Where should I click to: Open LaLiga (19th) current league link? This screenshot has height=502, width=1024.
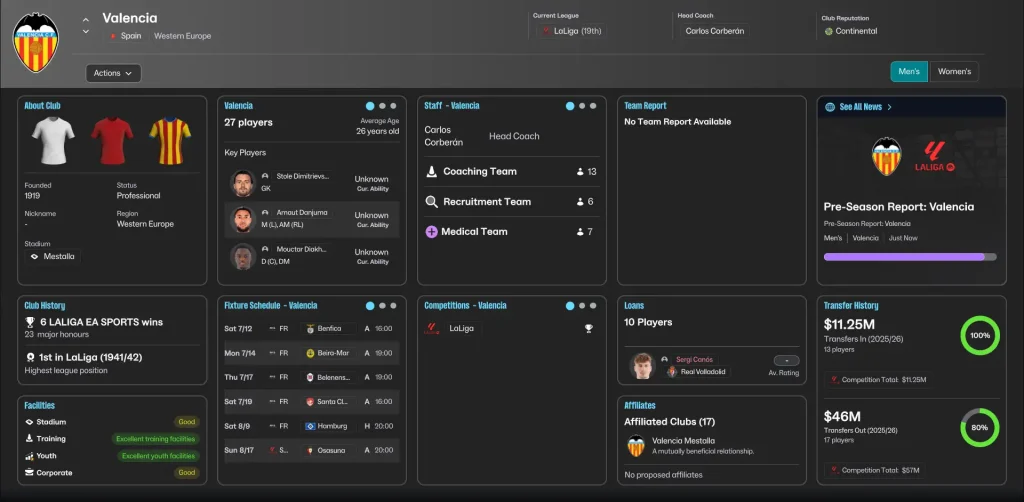pos(571,31)
